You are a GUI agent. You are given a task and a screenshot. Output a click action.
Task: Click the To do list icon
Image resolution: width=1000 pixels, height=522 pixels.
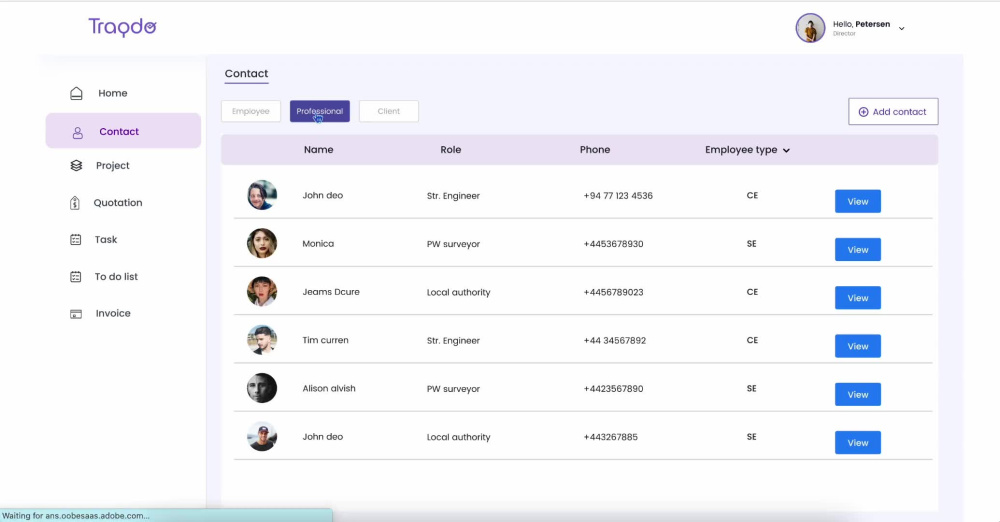(76, 277)
